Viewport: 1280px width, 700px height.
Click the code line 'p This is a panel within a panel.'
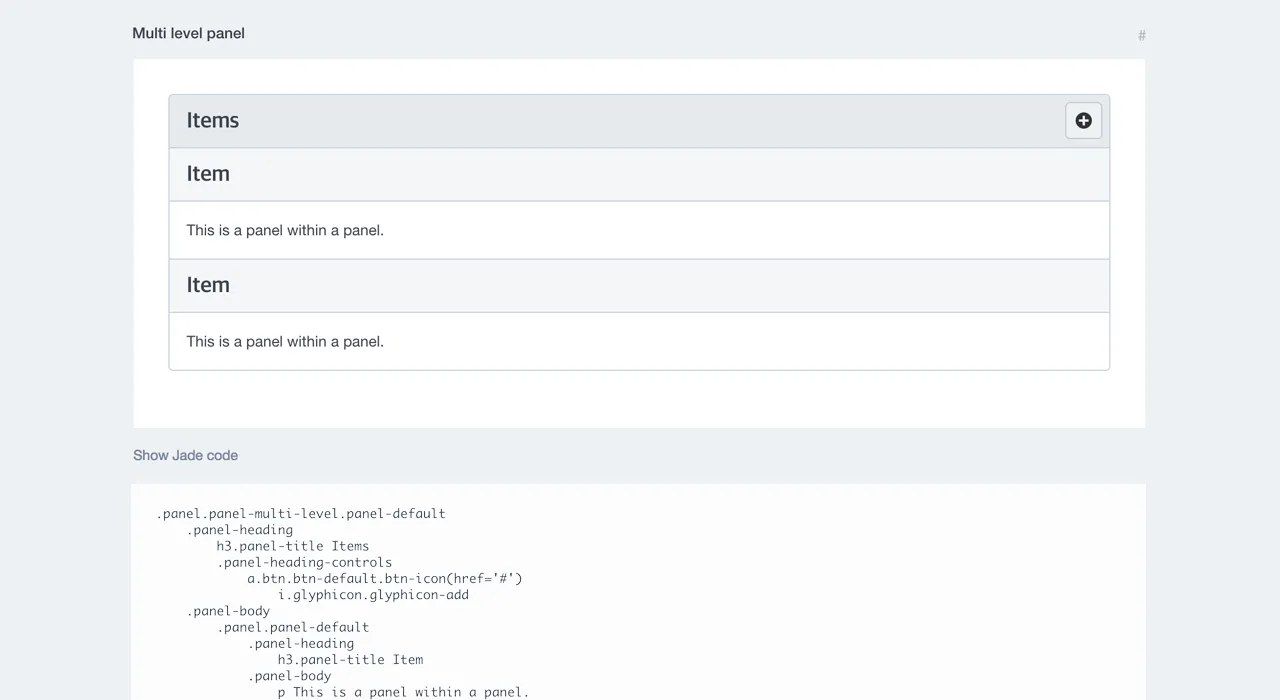click(403, 692)
